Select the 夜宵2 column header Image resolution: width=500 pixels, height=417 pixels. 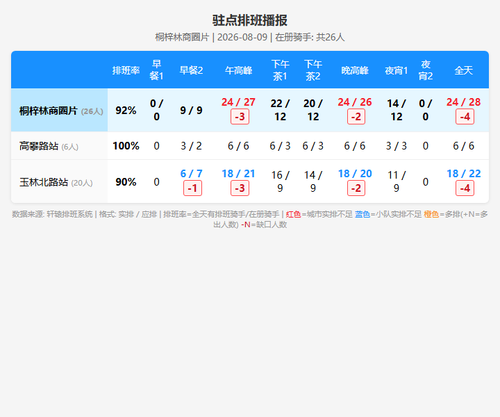(x=425, y=70)
